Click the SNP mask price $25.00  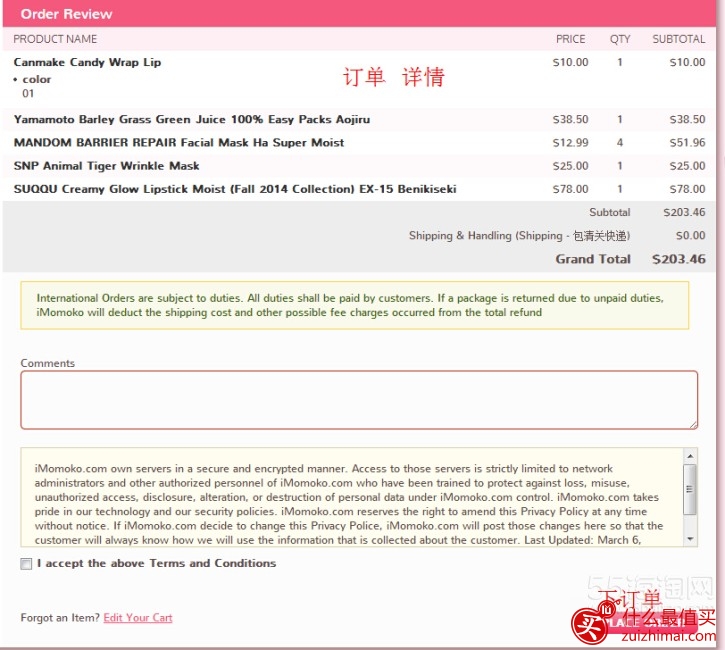571,166
